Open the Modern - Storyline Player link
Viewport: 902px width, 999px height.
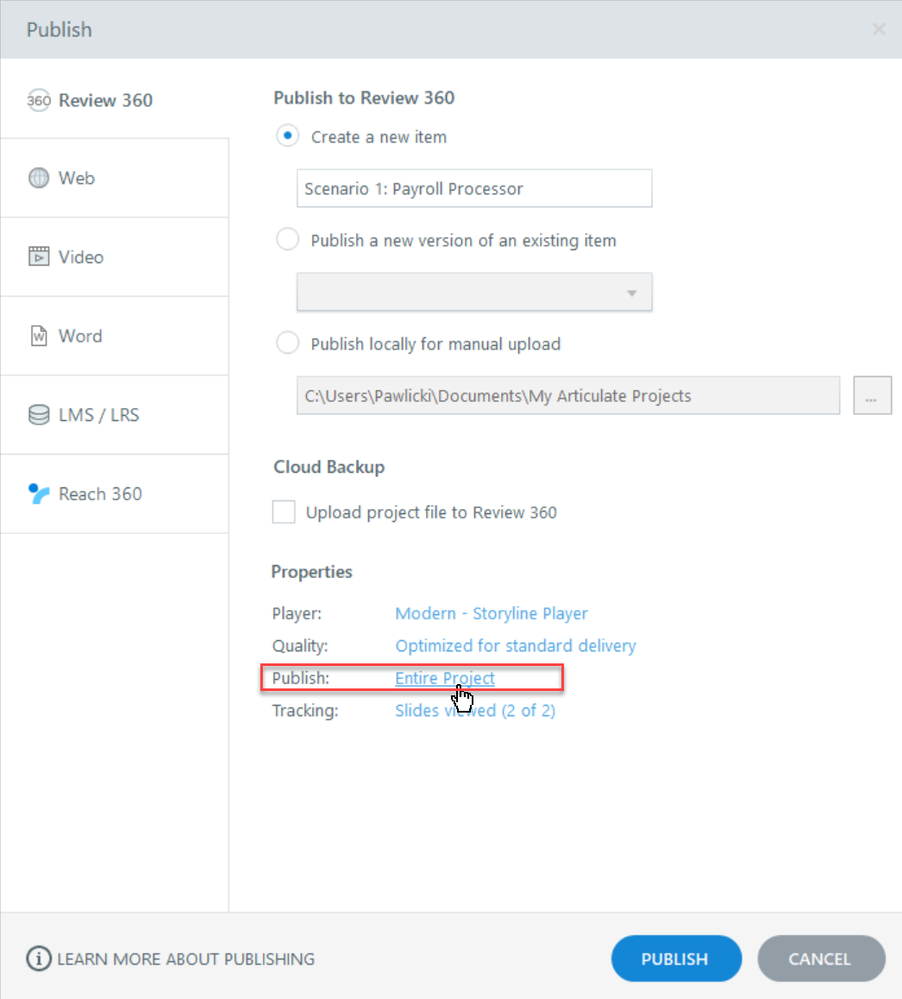491,613
